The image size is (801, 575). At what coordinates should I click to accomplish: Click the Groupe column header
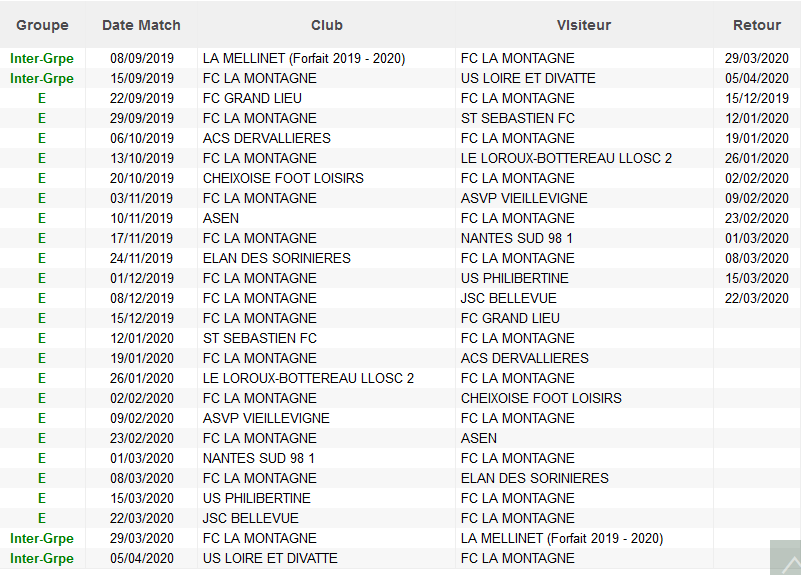(x=42, y=25)
